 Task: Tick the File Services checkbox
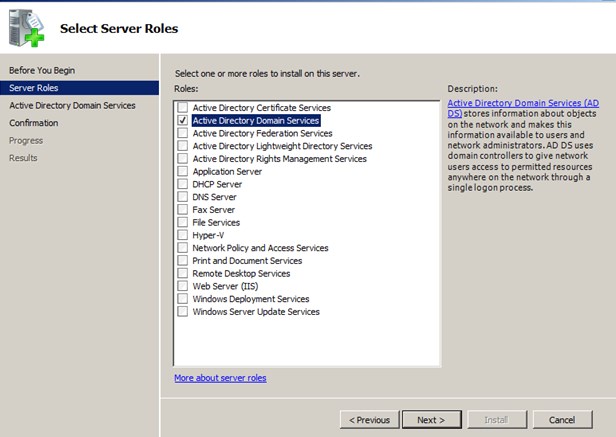(x=182, y=222)
